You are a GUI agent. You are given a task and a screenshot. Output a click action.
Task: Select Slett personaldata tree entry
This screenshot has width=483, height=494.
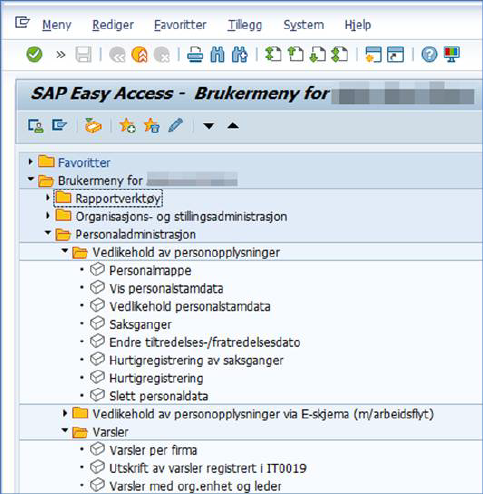(x=159, y=396)
